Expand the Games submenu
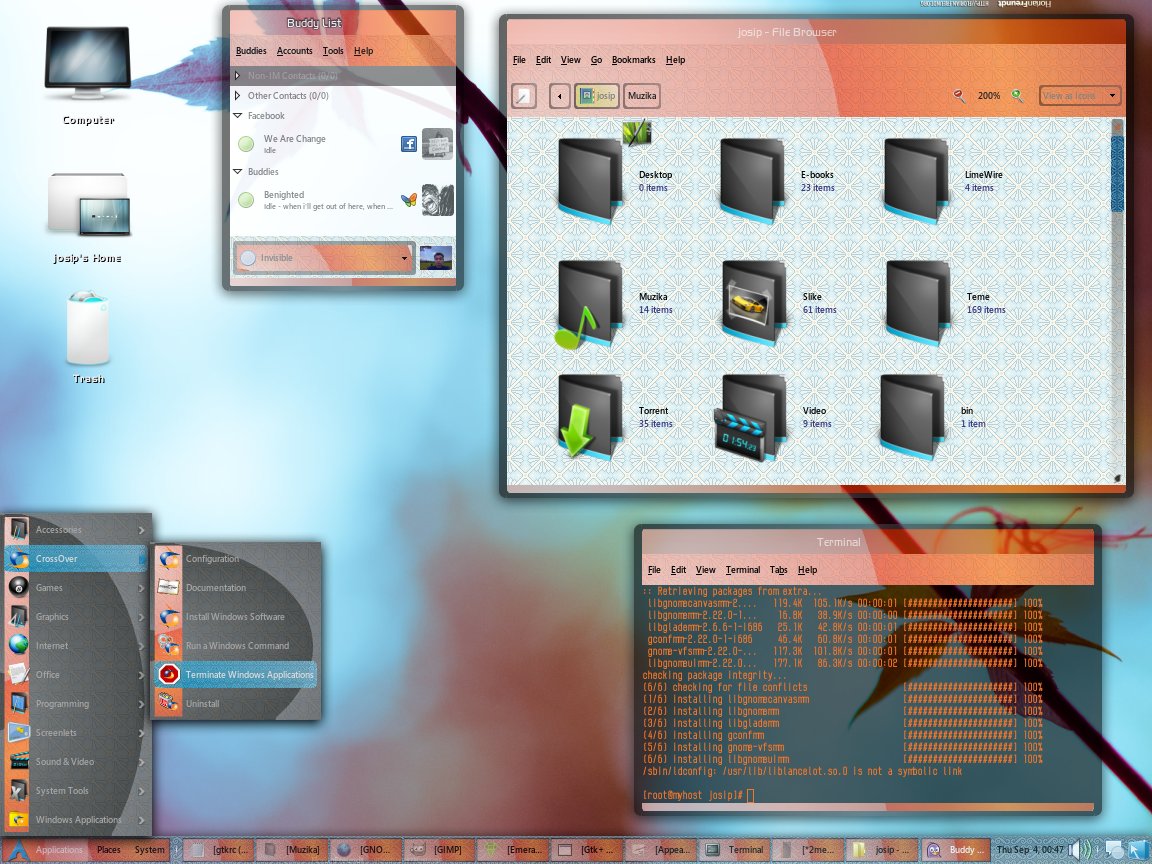The width and height of the screenshot is (1152, 864). (76, 588)
